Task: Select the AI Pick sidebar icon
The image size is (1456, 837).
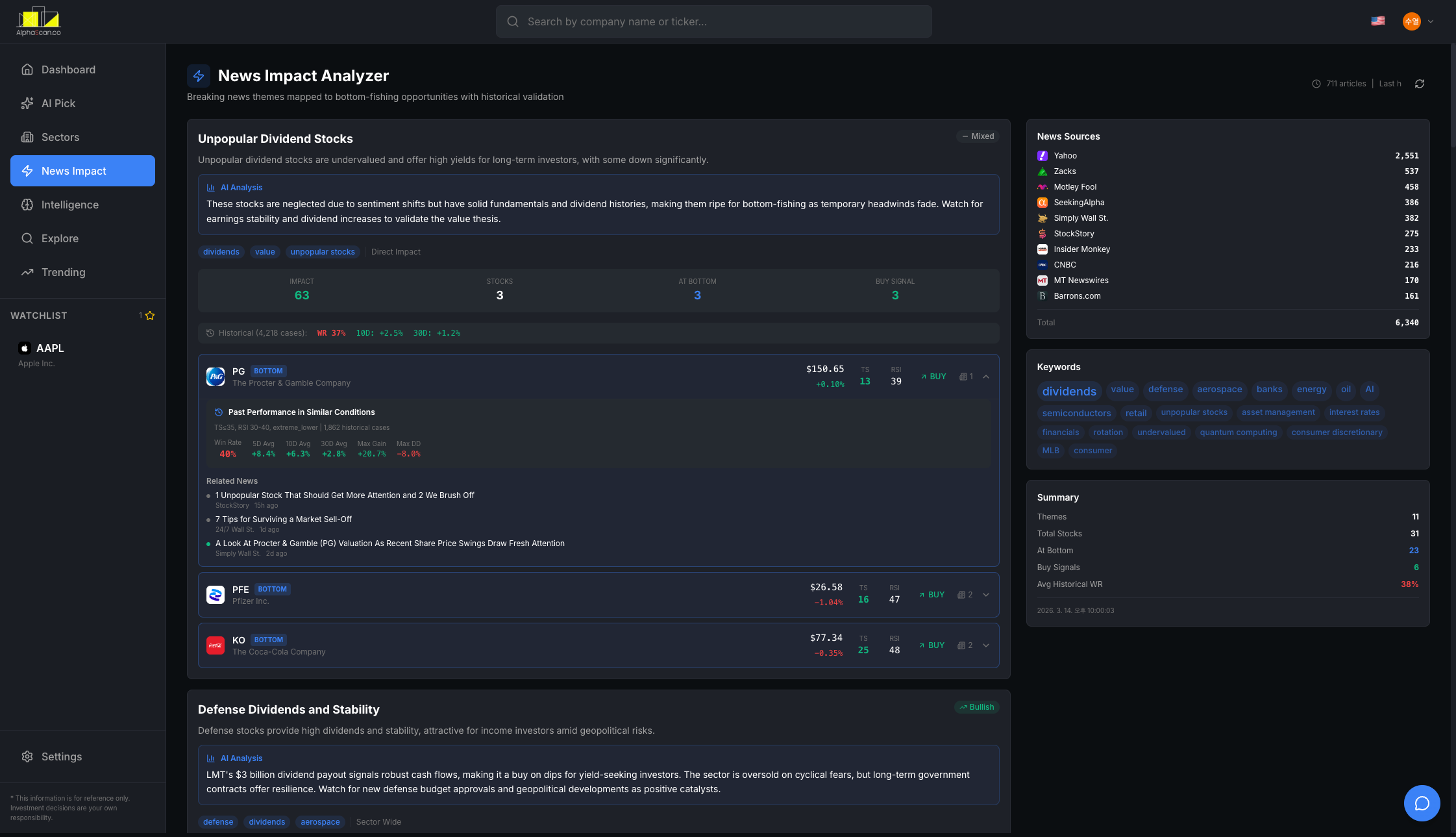Action: 28,103
